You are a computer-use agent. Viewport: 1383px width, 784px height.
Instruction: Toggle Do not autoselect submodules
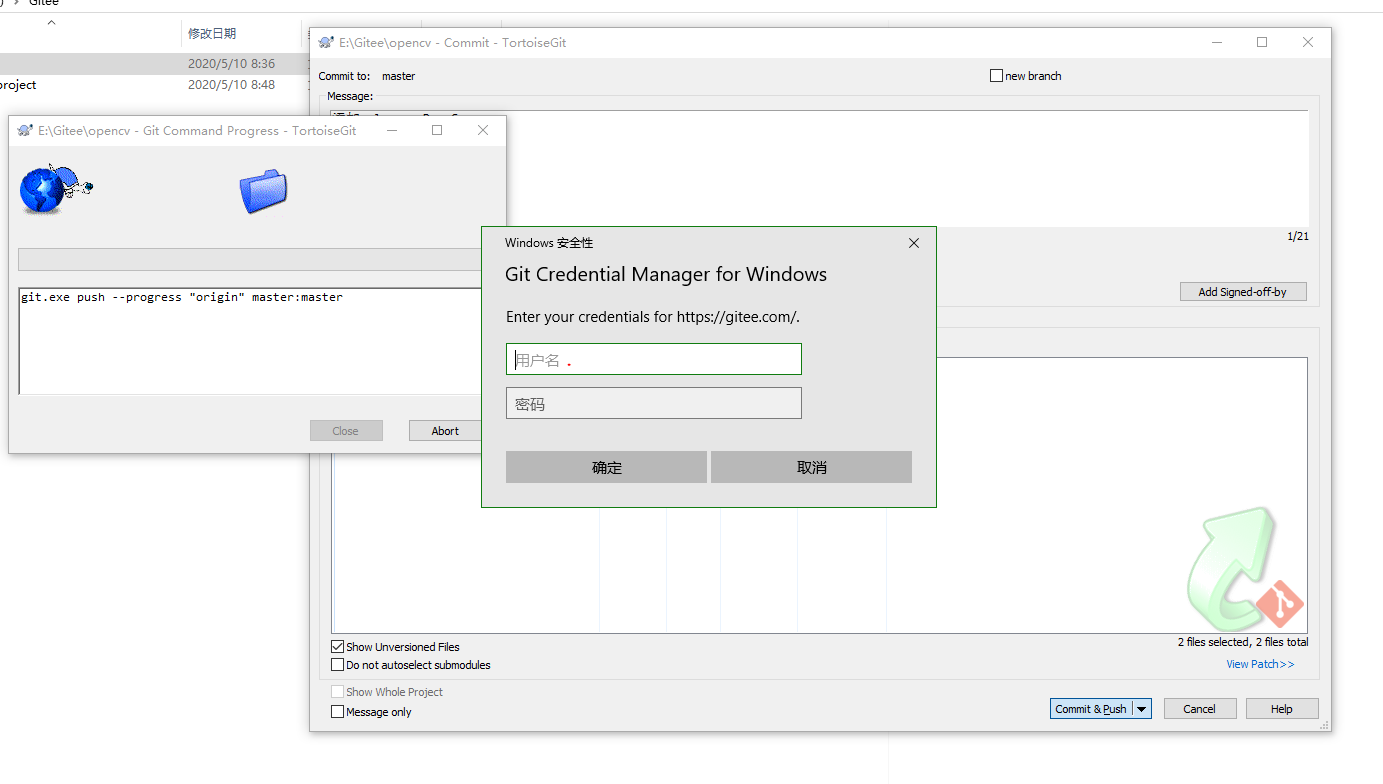338,665
